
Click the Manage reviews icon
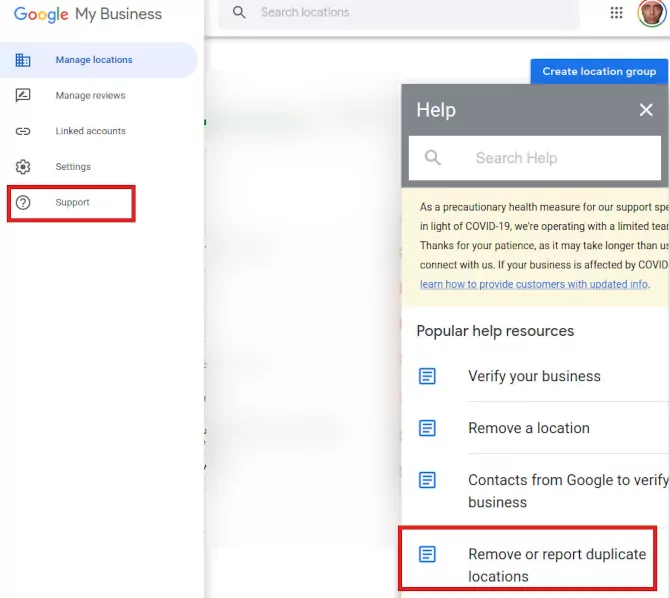tap(23, 95)
